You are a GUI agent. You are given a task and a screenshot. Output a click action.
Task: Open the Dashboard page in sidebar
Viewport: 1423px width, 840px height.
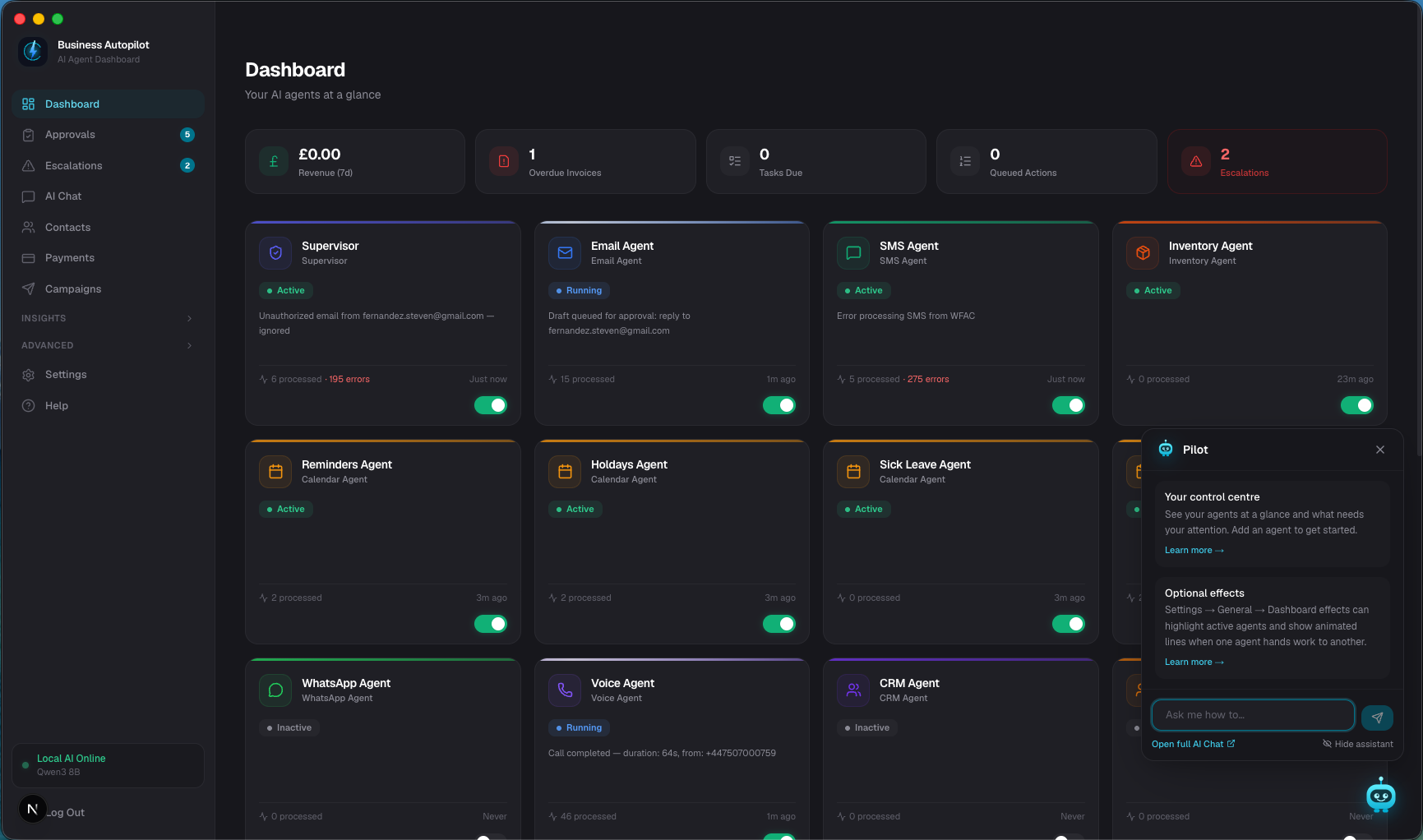[108, 104]
